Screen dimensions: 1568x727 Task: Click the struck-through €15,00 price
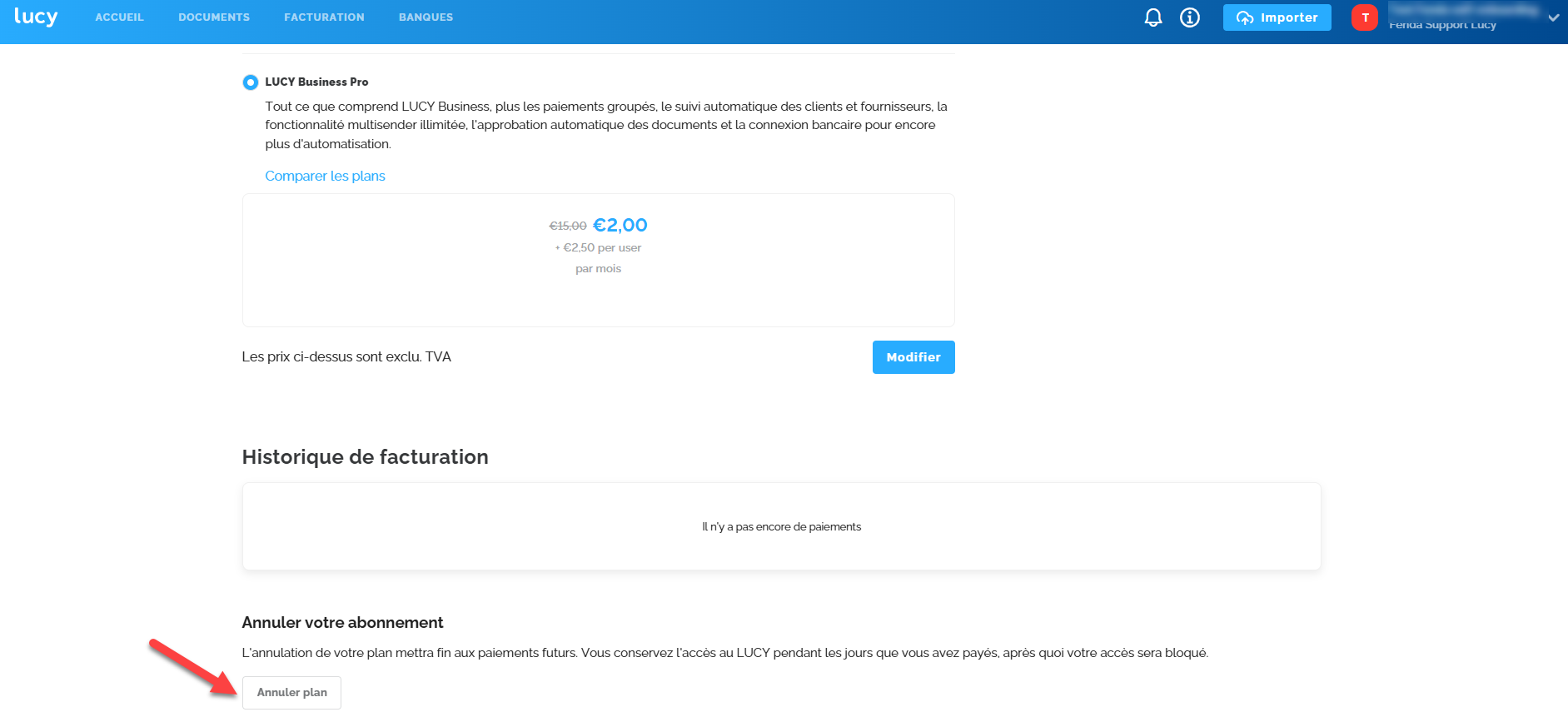point(568,226)
